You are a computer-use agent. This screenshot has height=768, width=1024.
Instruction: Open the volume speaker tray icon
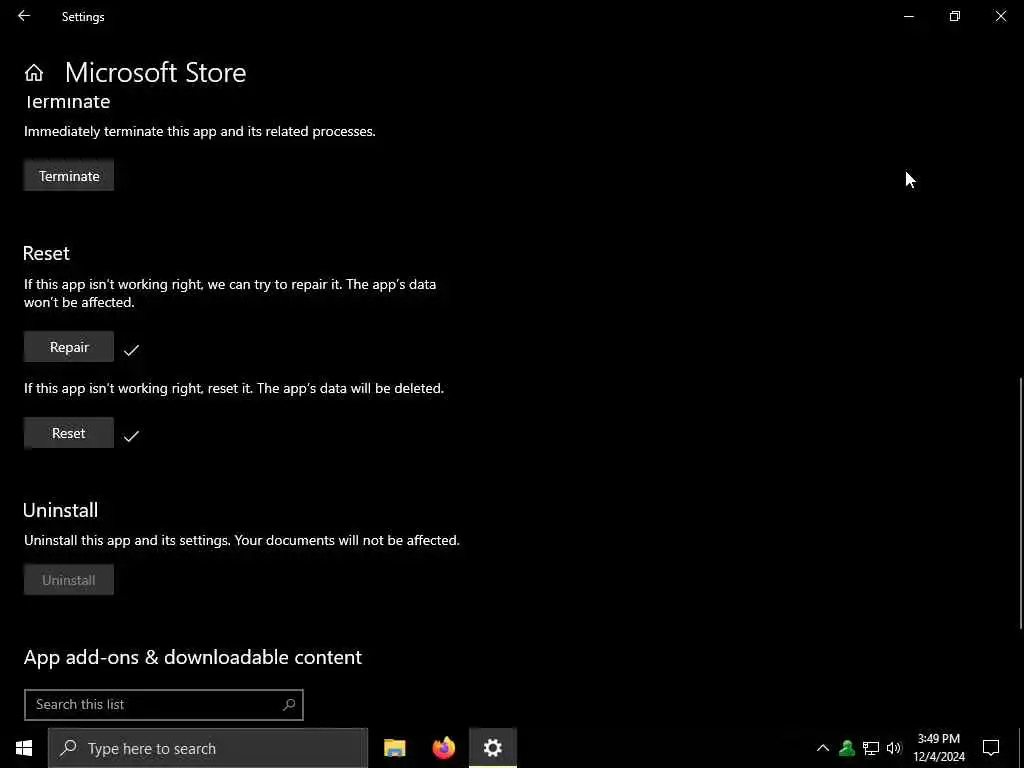point(894,748)
